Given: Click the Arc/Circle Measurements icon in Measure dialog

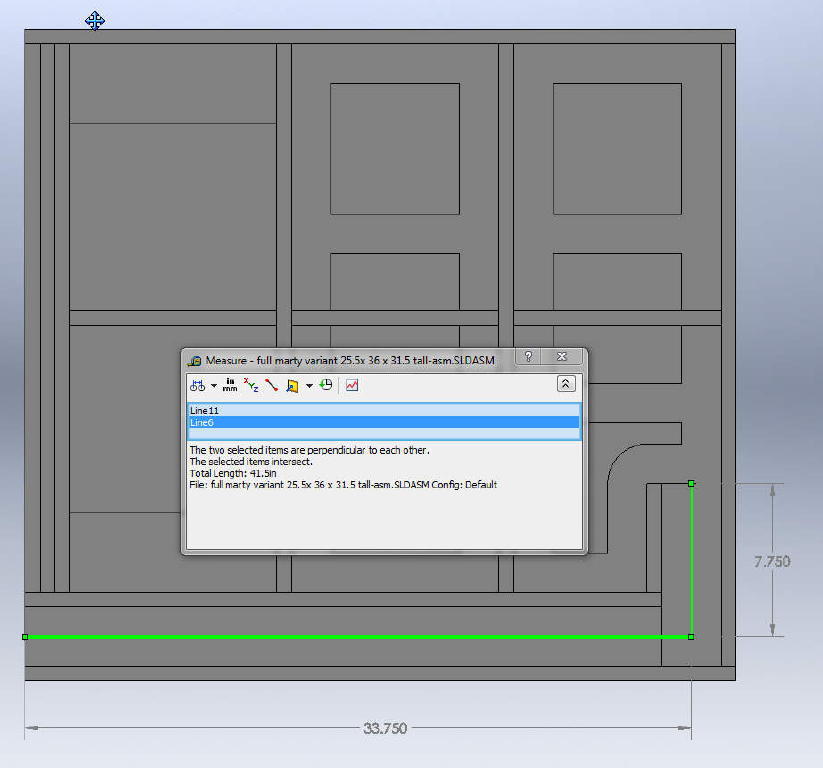Looking at the screenshot, I should coord(197,385).
